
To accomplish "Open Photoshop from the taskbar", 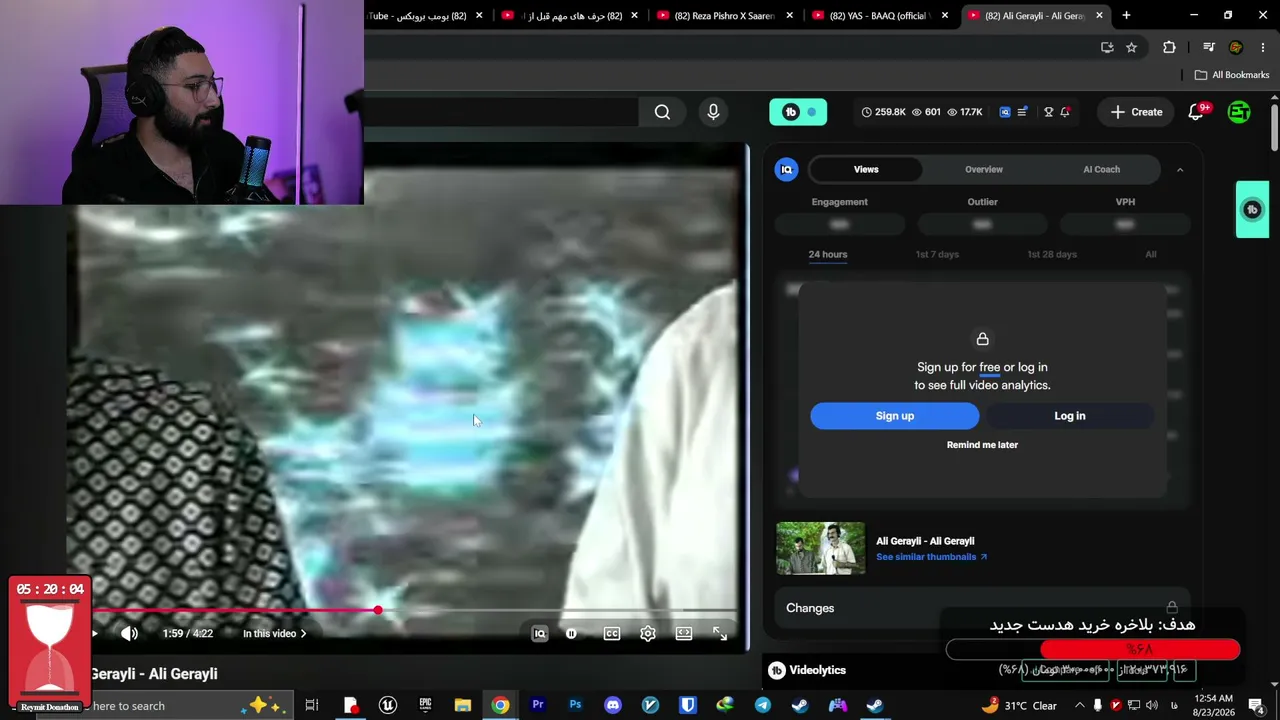I will click(x=575, y=706).
